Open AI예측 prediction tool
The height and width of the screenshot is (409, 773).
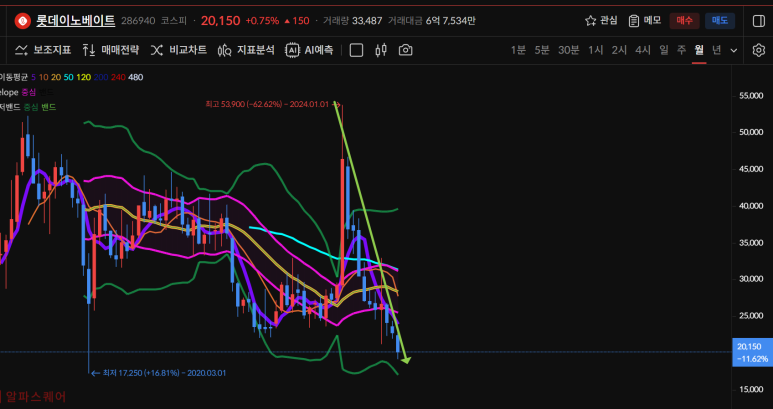click(309, 50)
